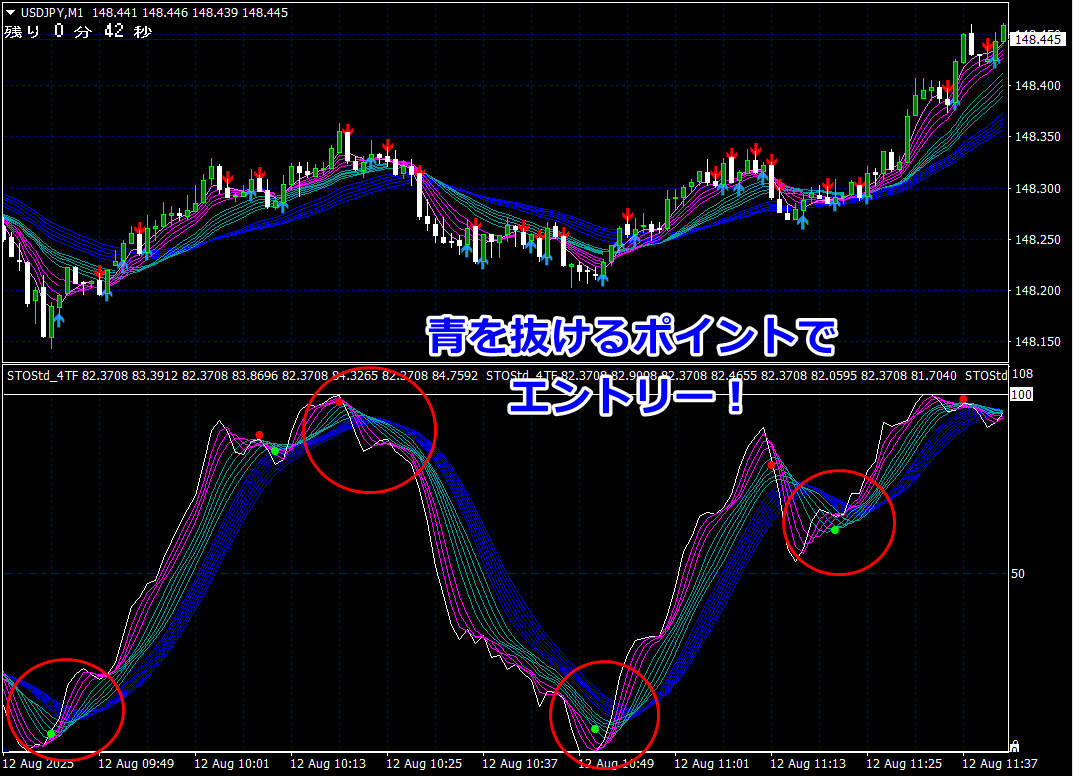Select the red signal dot just before 11:13 on oscillator
This screenshot has width=1073, height=776.
(x=771, y=465)
